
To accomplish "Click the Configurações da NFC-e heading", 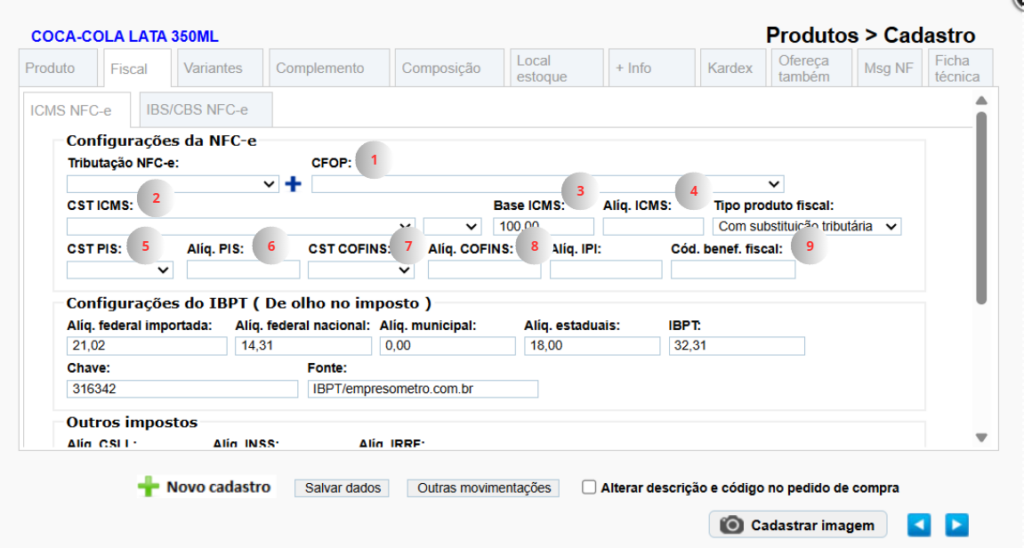I will (x=161, y=140).
